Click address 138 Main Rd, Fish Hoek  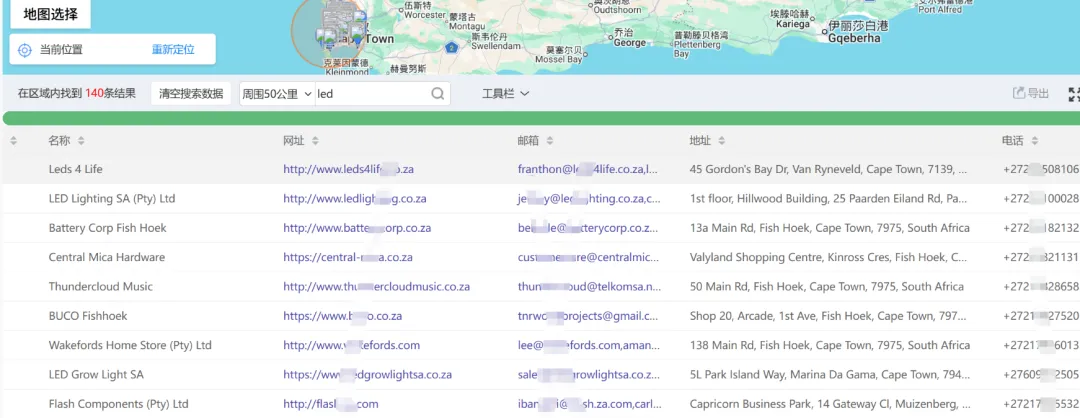830,346
